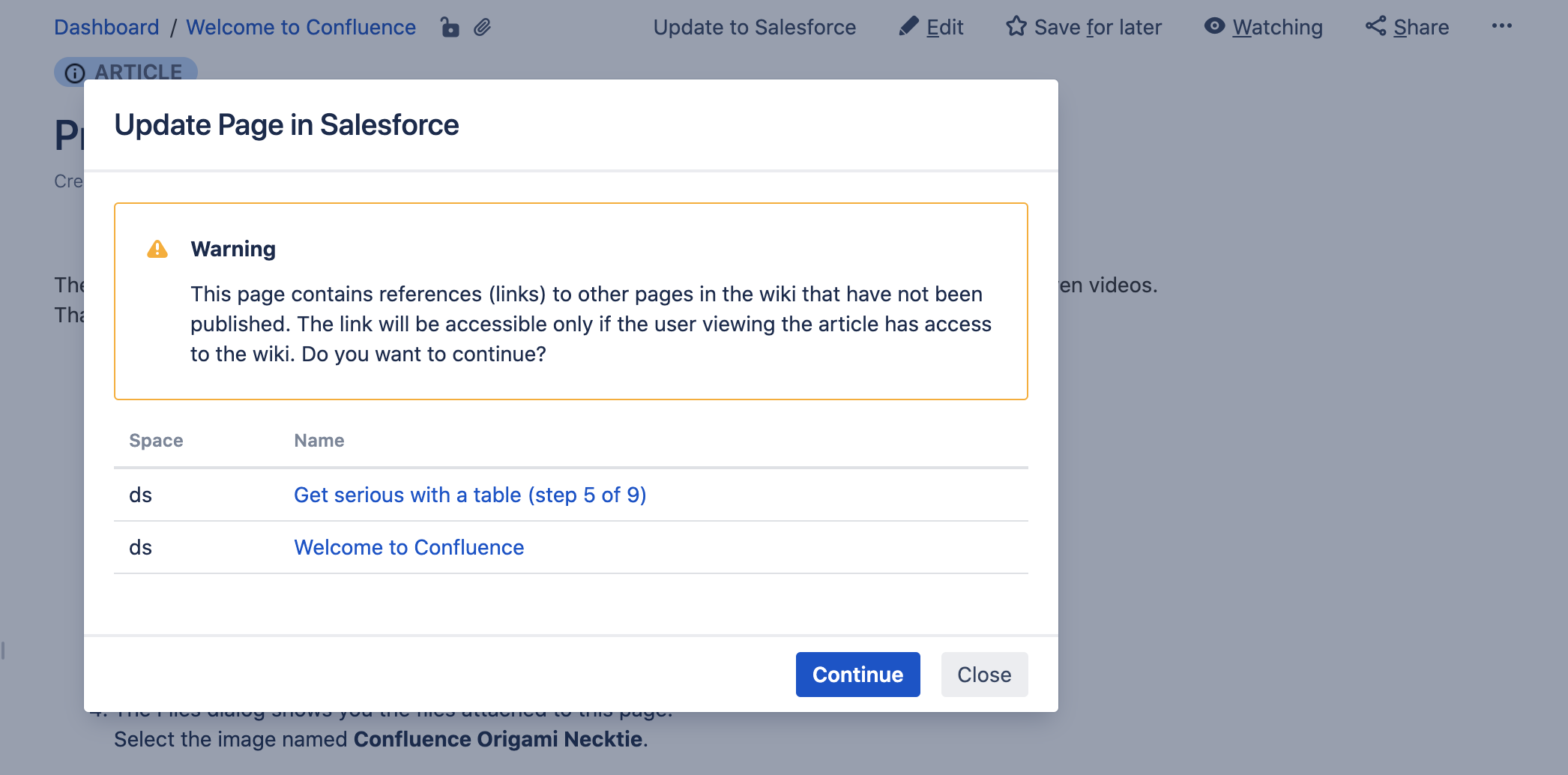This screenshot has height=775, width=1568.
Task: Click the pencil Edit icon
Action: point(908,27)
